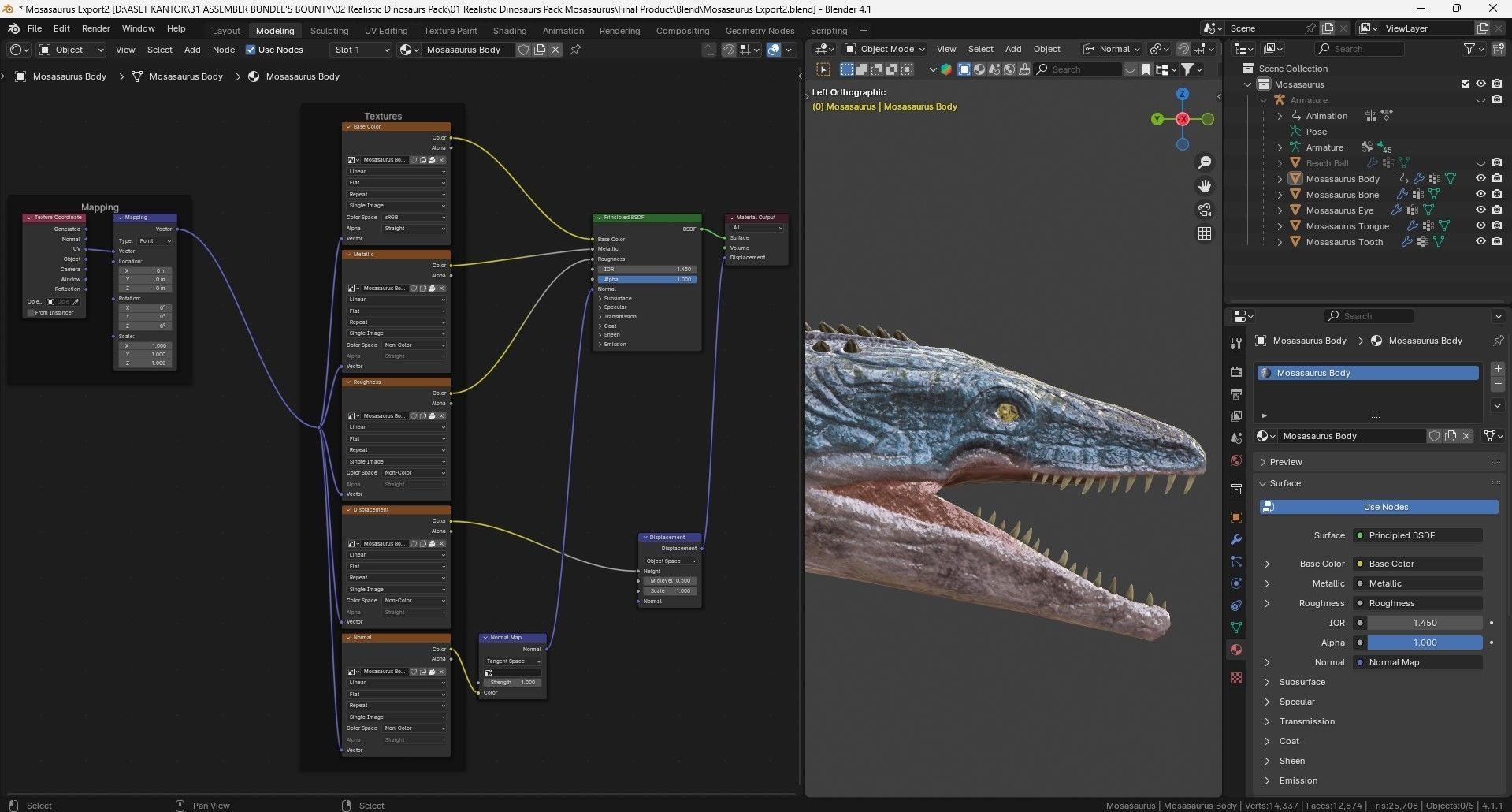Select the Tweak tool arrow icon
This screenshot has width=1512, height=812.
(x=823, y=69)
